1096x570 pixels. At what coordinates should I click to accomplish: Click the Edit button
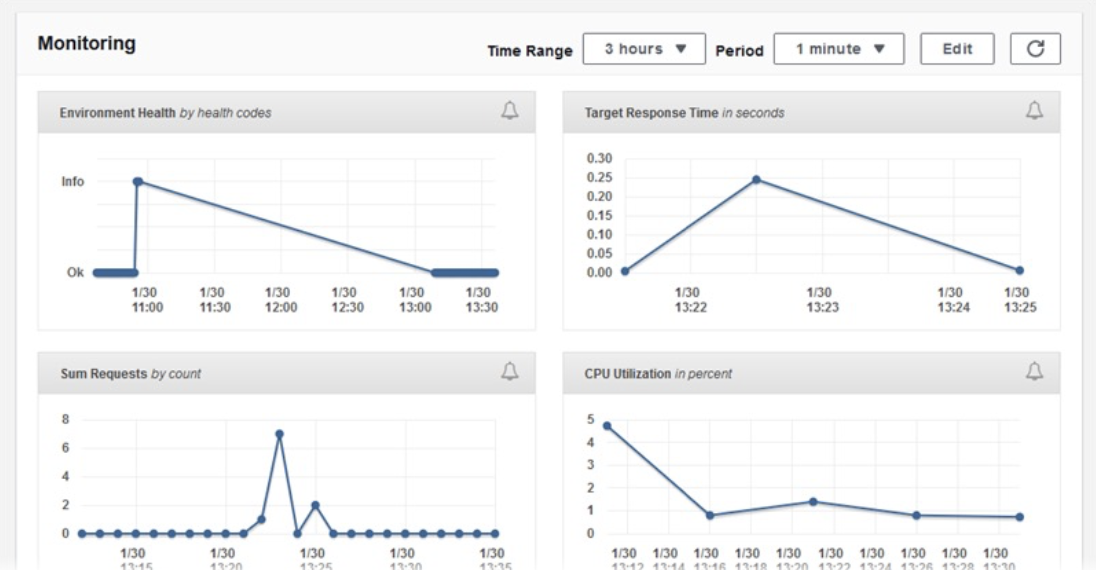pos(957,49)
